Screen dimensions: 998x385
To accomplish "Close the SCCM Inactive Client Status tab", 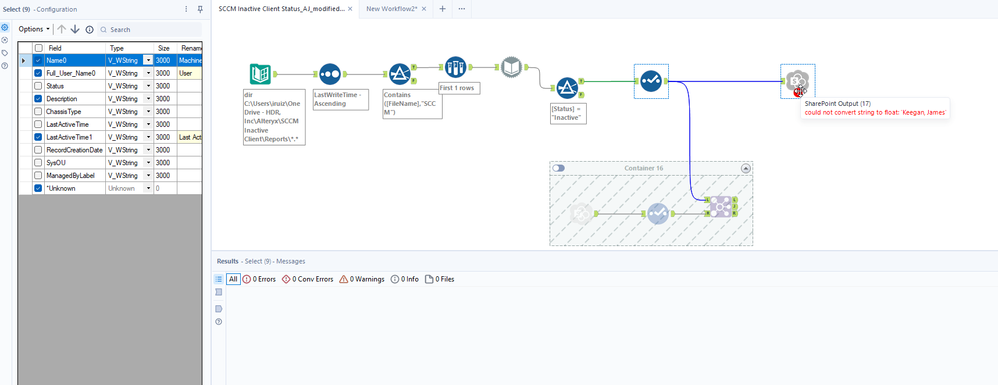I will pyautogui.click(x=350, y=9).
